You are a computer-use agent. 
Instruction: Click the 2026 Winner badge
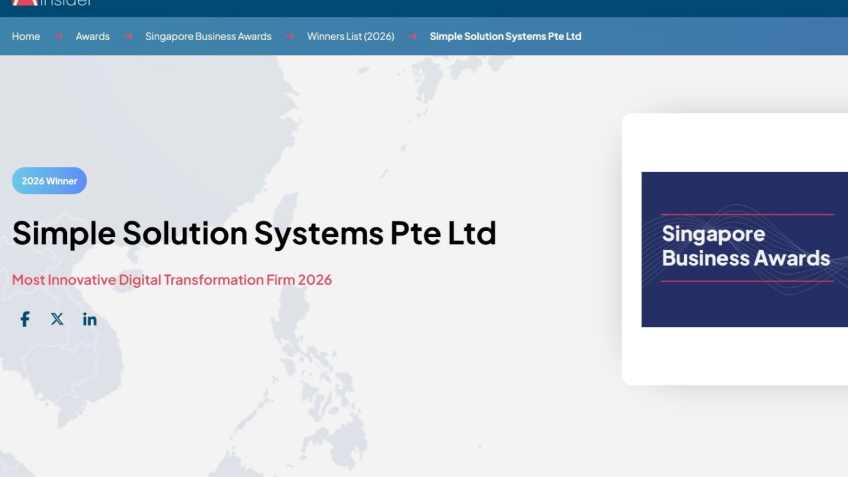tap(49, 181)
